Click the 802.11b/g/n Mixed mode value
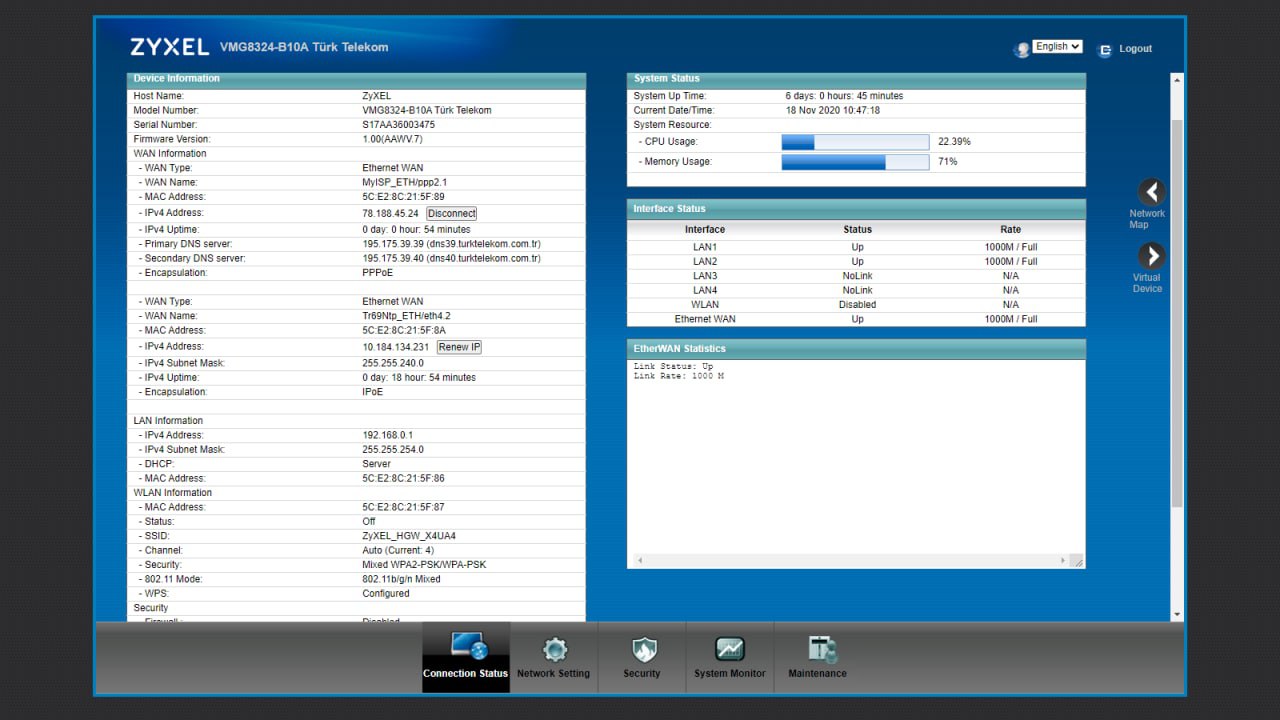Viewport: 1280px width, 720px height. (401, 579)
